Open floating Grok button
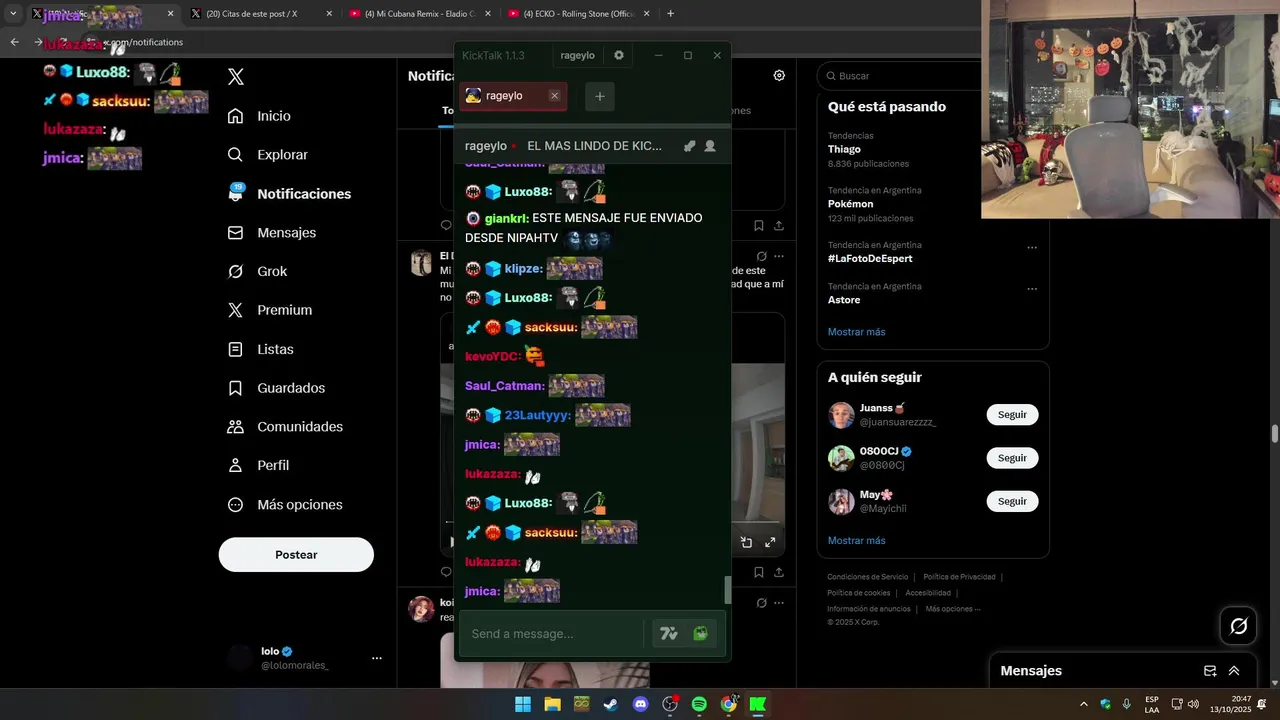 1238,626
